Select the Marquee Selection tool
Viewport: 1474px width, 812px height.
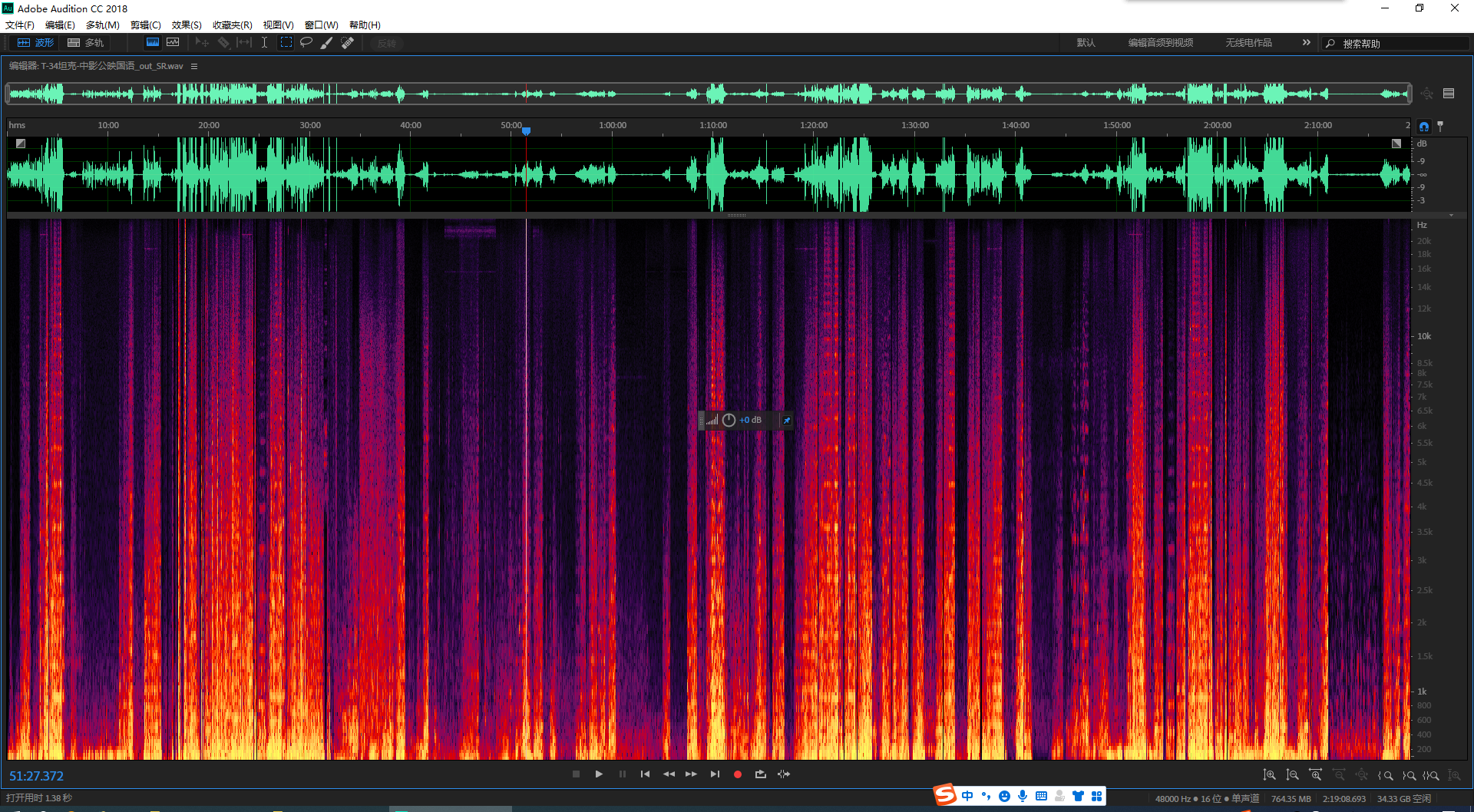(x=286, y=43)
